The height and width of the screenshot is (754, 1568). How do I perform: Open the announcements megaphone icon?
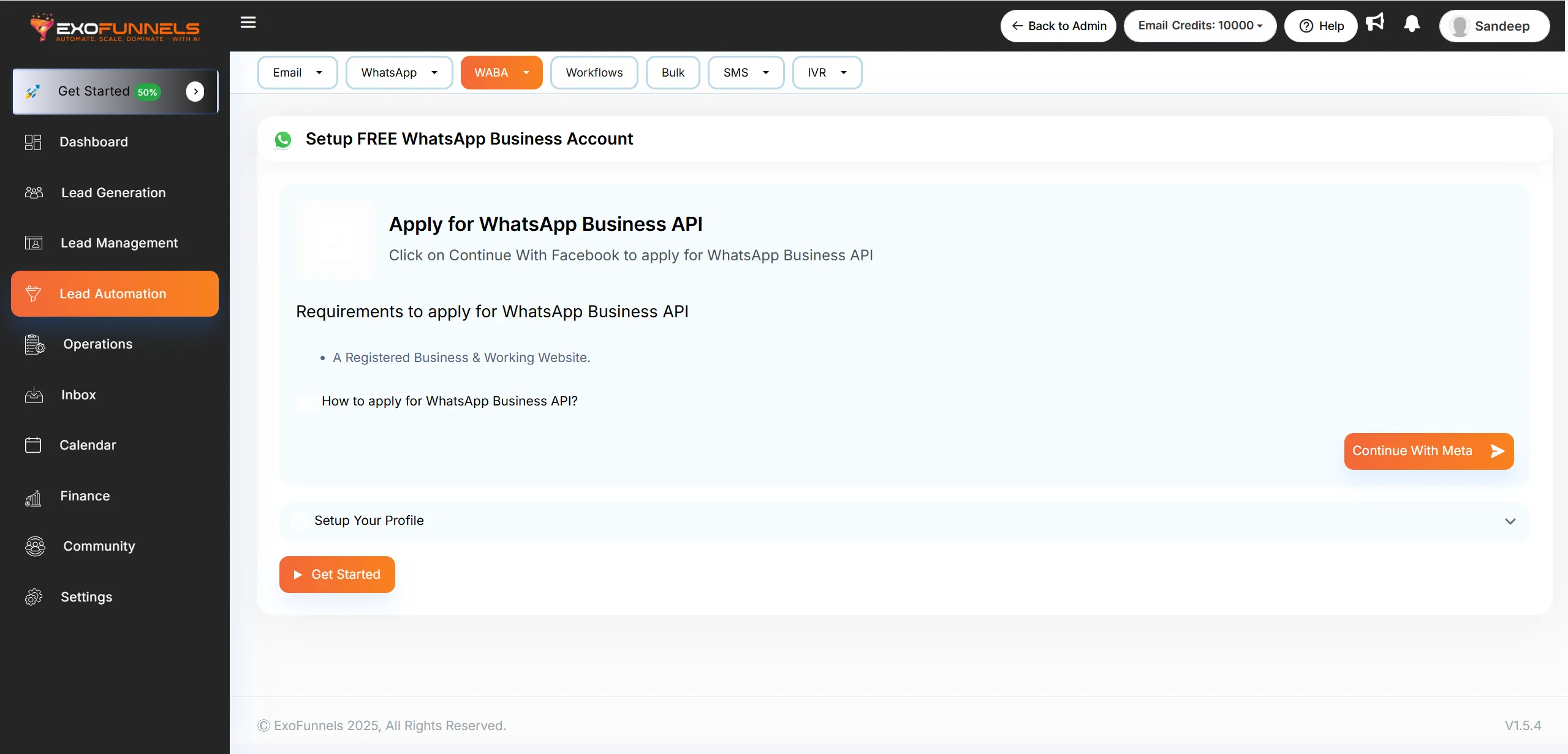tap(1375, 22)
